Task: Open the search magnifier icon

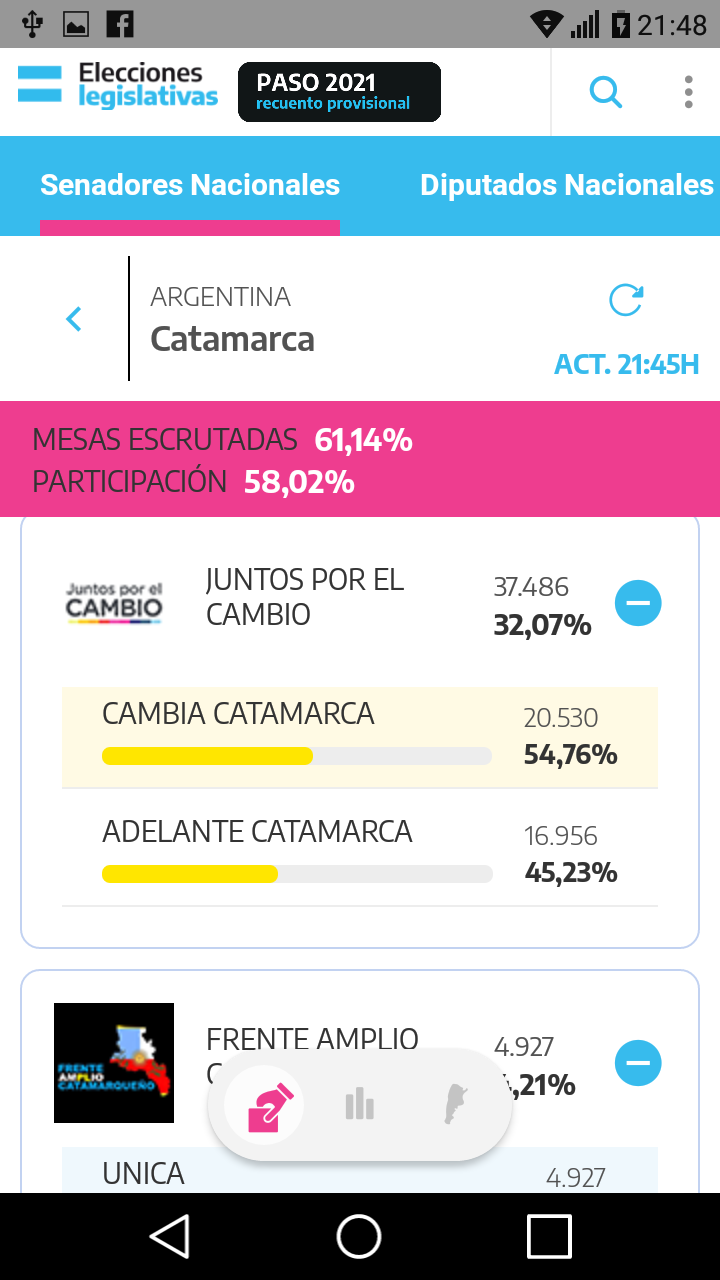Action: click(x=605, y=92)
